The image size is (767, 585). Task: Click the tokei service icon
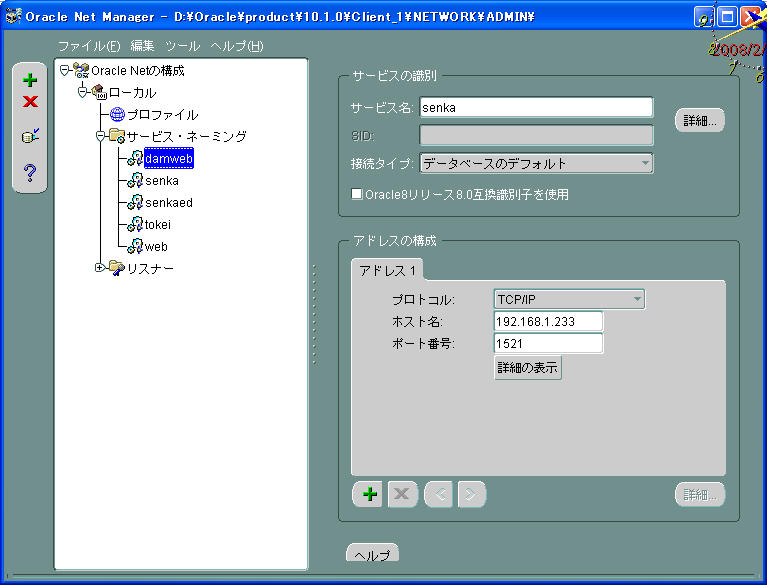click(135, 225)
